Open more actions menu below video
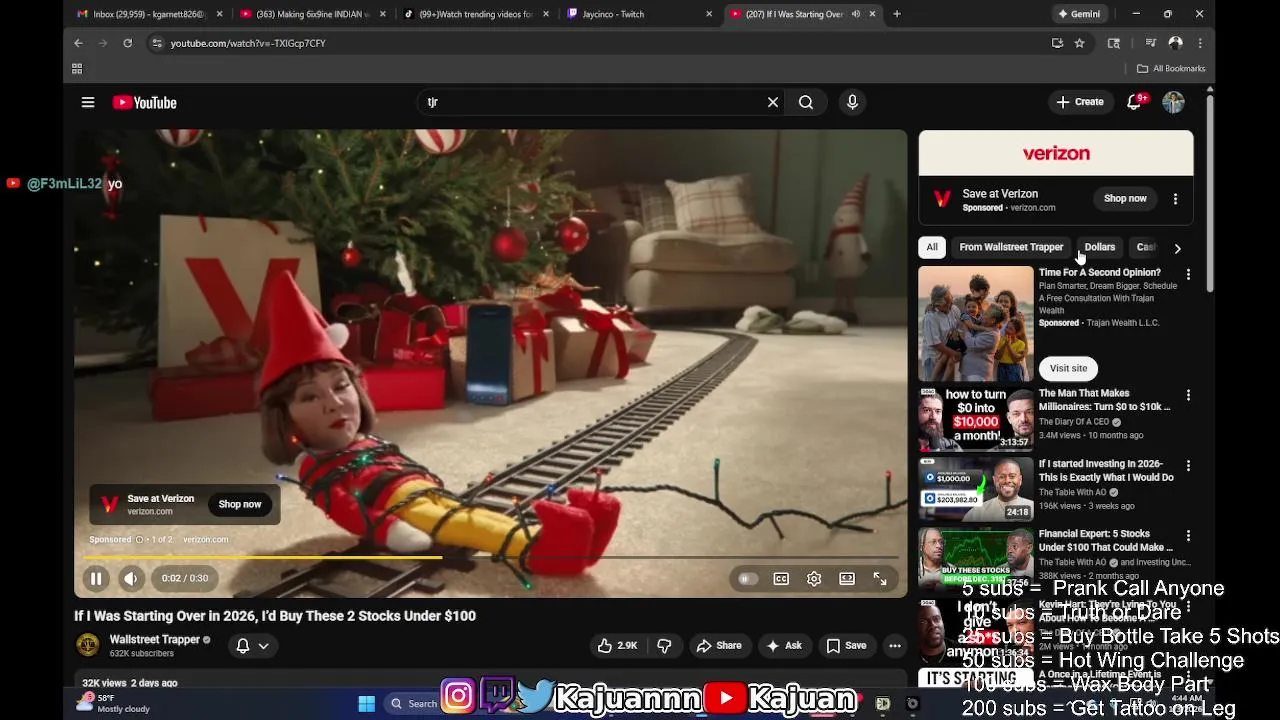This screenshot has height=720, width=1280. (x=895, y=646)
